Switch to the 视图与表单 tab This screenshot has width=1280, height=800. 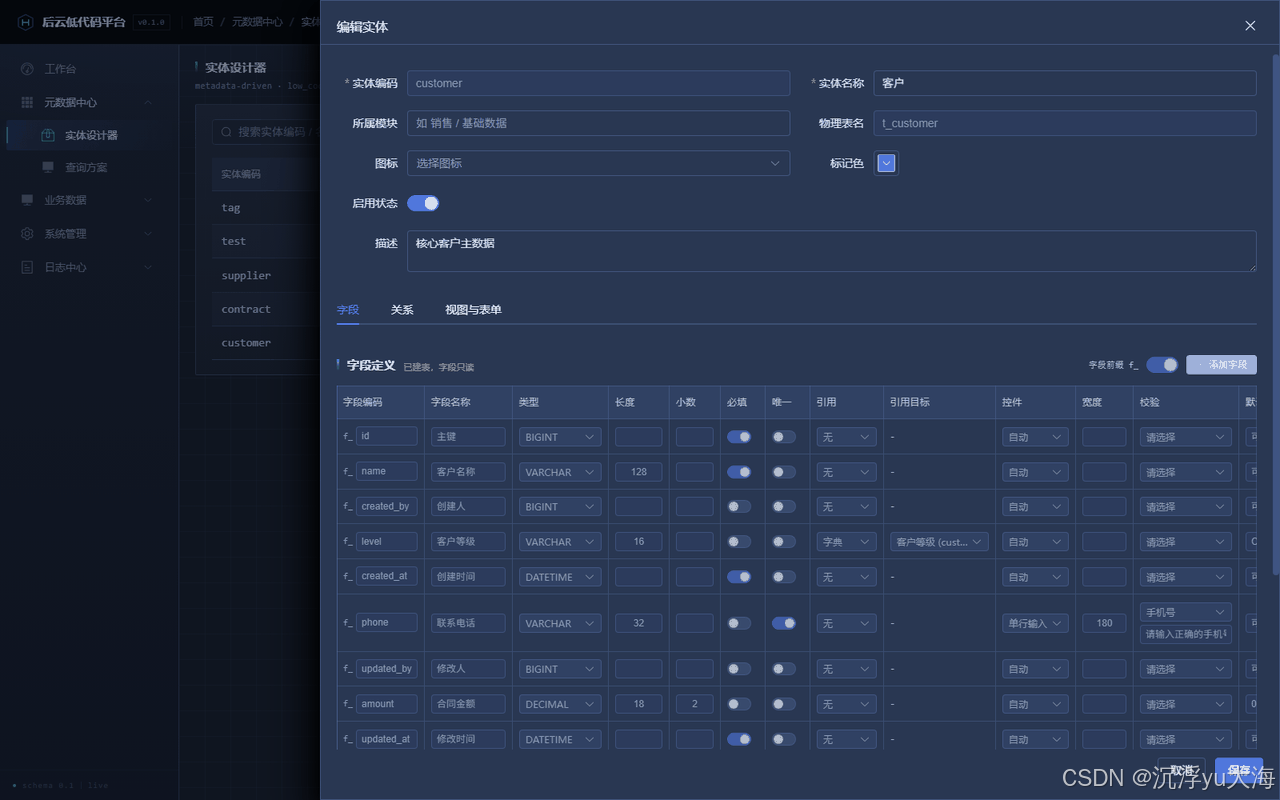pos(473,310)
